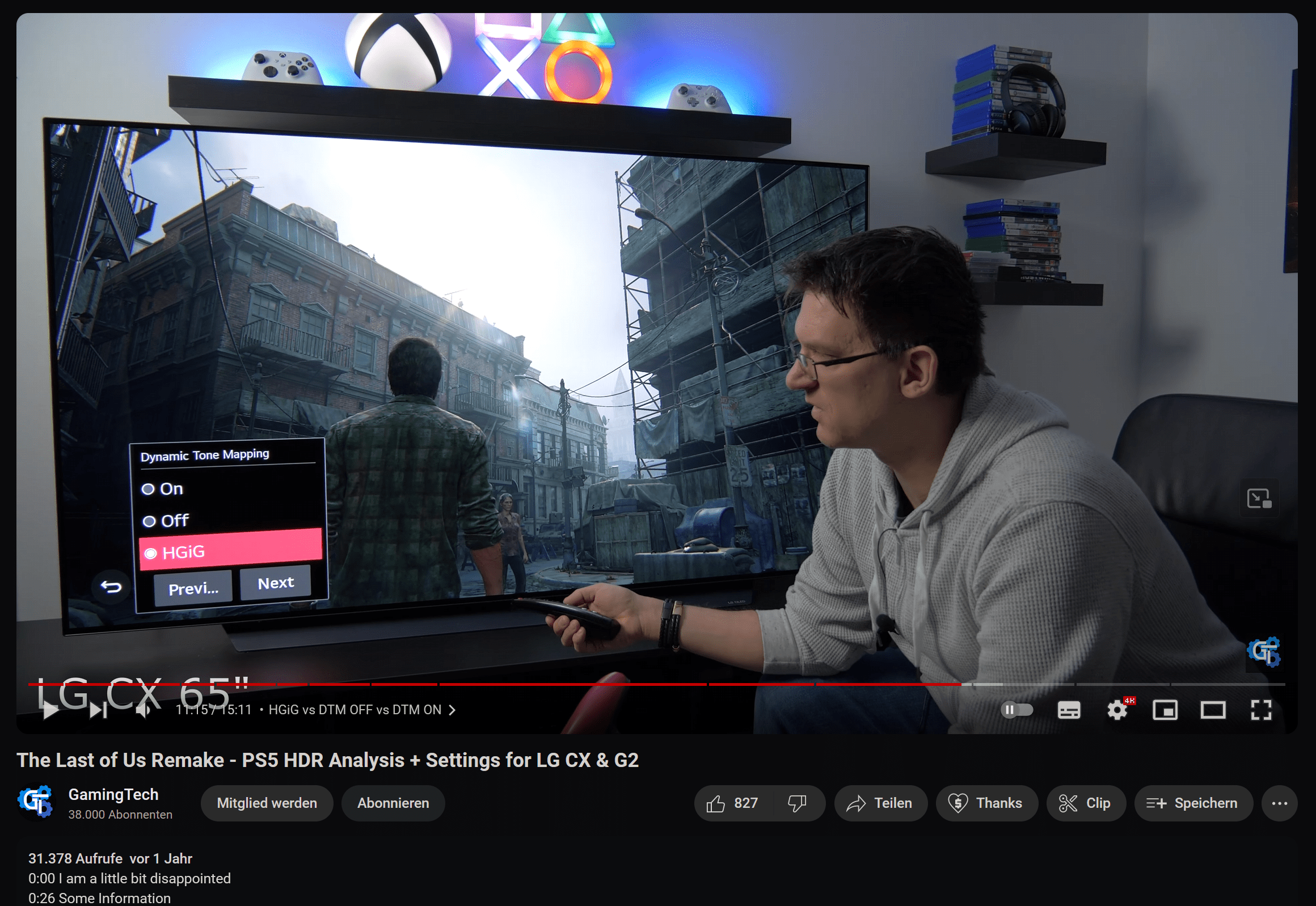
Task: Play the video with the play button
Action: point(50,710)
